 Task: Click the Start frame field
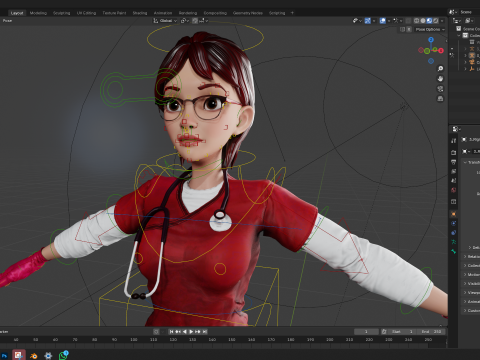click(x=402, y=332)
